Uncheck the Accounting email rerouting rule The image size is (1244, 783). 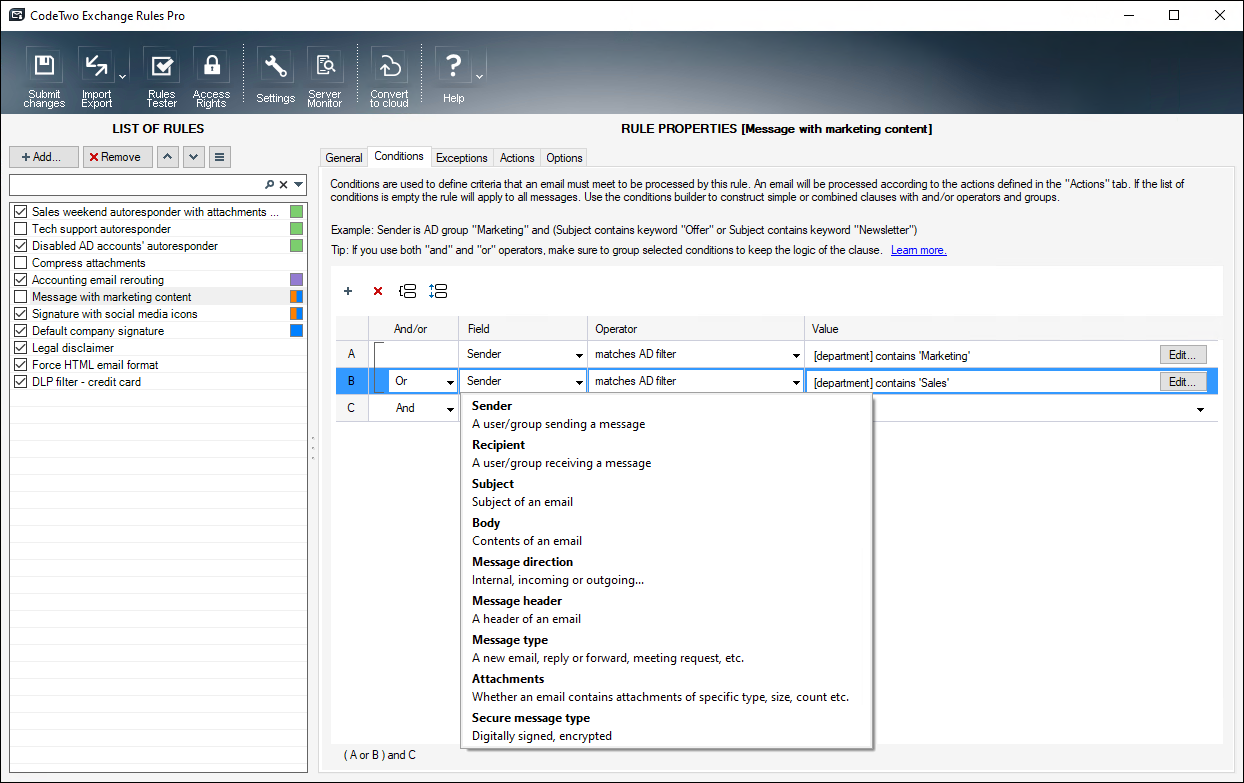20,280
